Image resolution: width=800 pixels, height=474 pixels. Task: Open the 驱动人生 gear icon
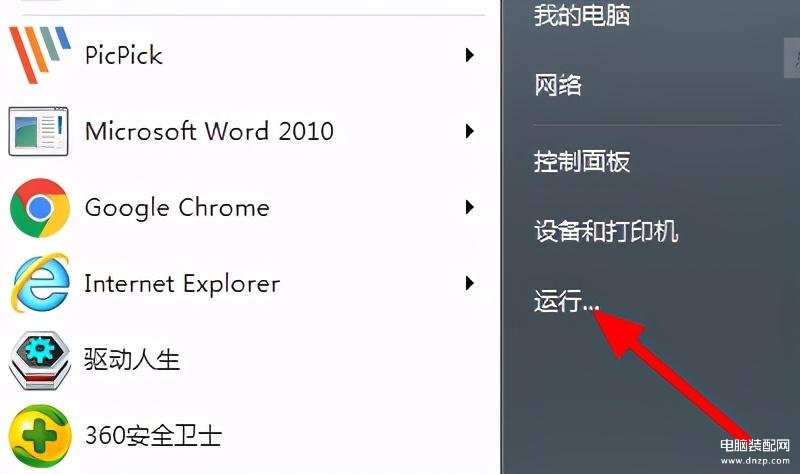(x=39, y=360)
